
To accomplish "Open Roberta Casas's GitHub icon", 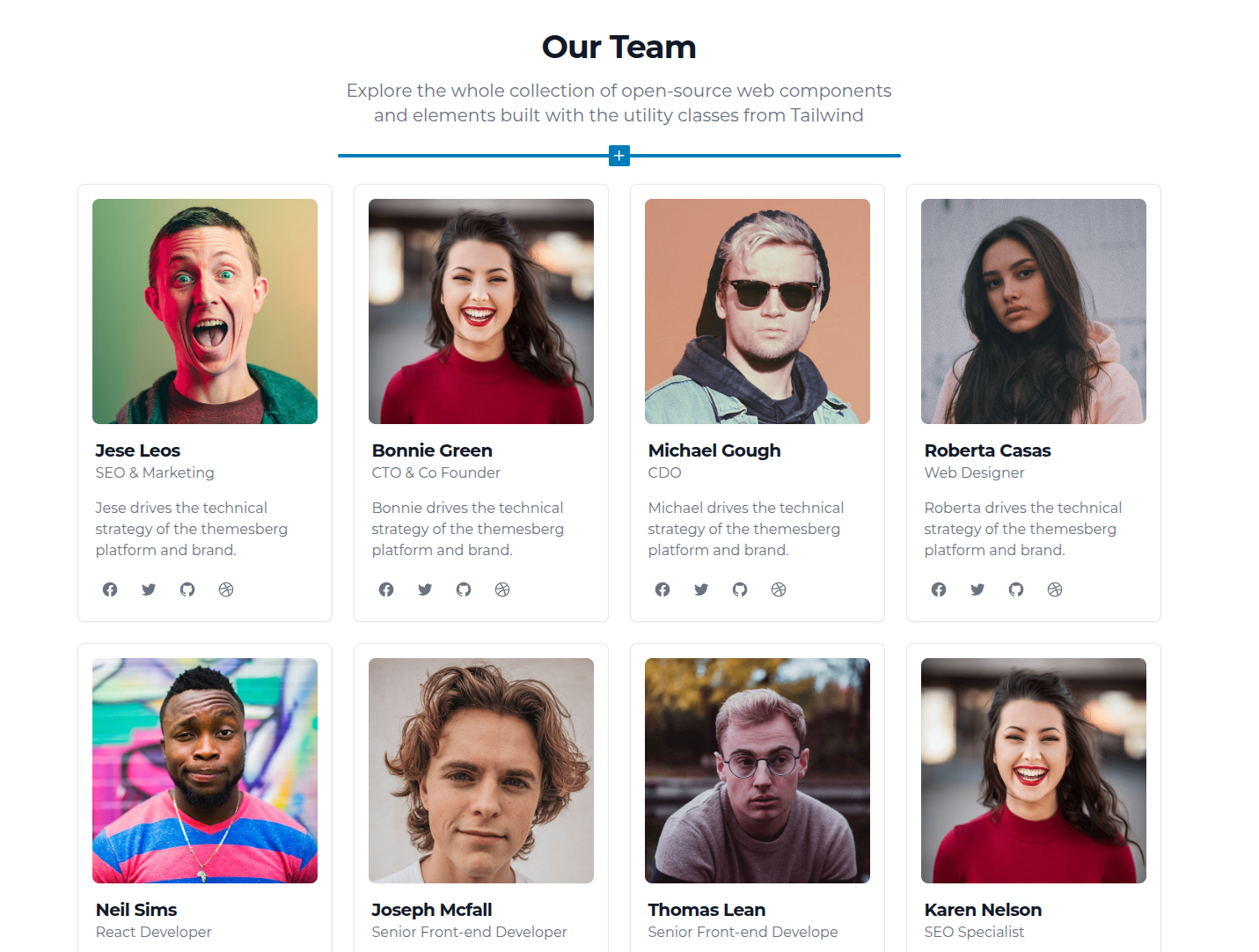I will (x=1016, y=590).
